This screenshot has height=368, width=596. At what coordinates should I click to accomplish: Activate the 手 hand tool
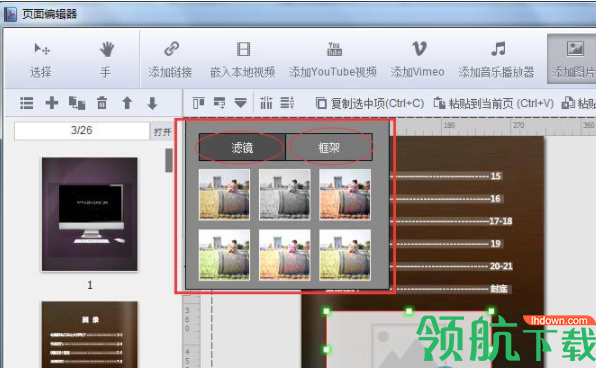coord(106,59)
